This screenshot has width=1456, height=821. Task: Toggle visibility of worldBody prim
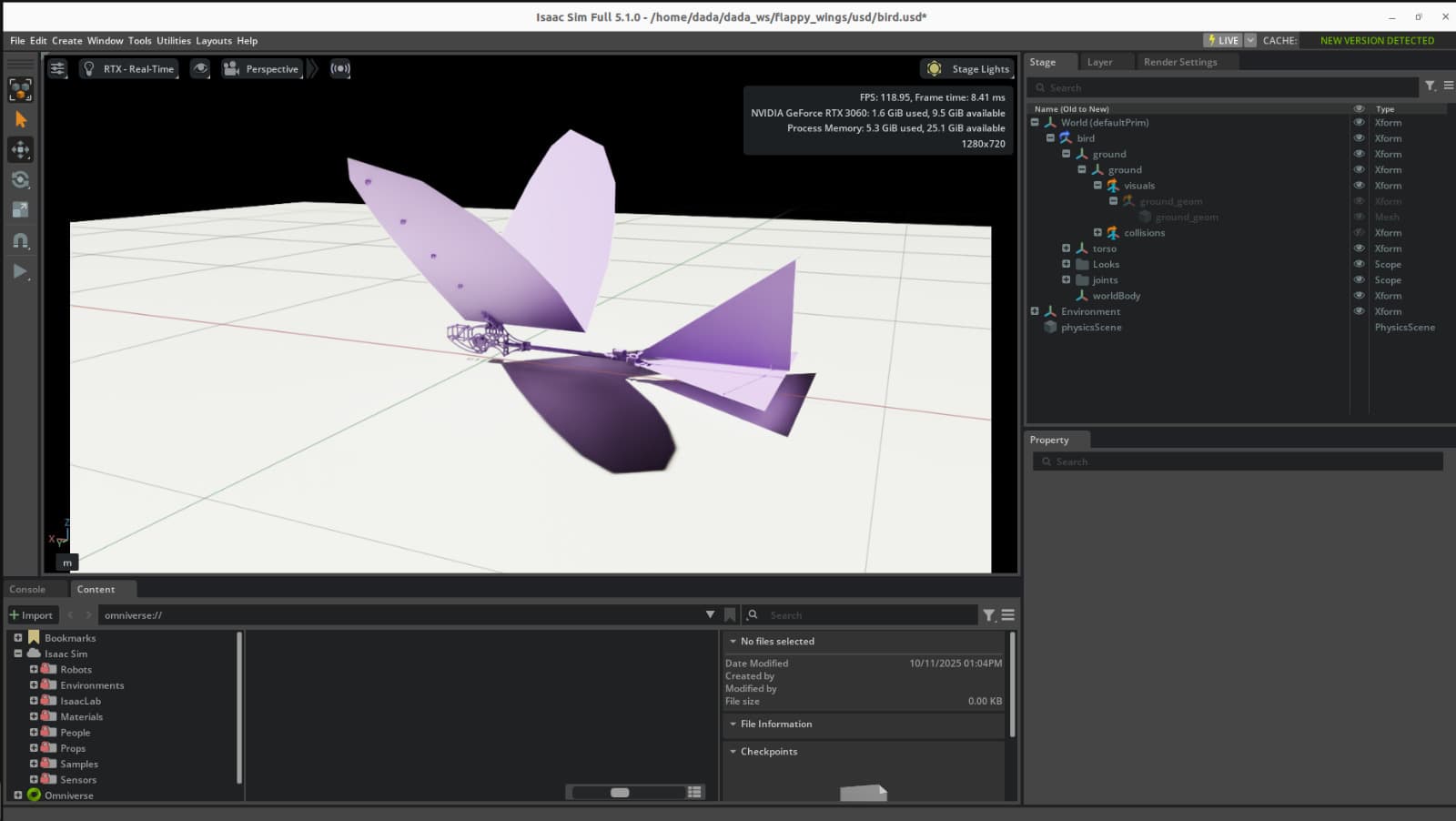(x=1359, y=296)
